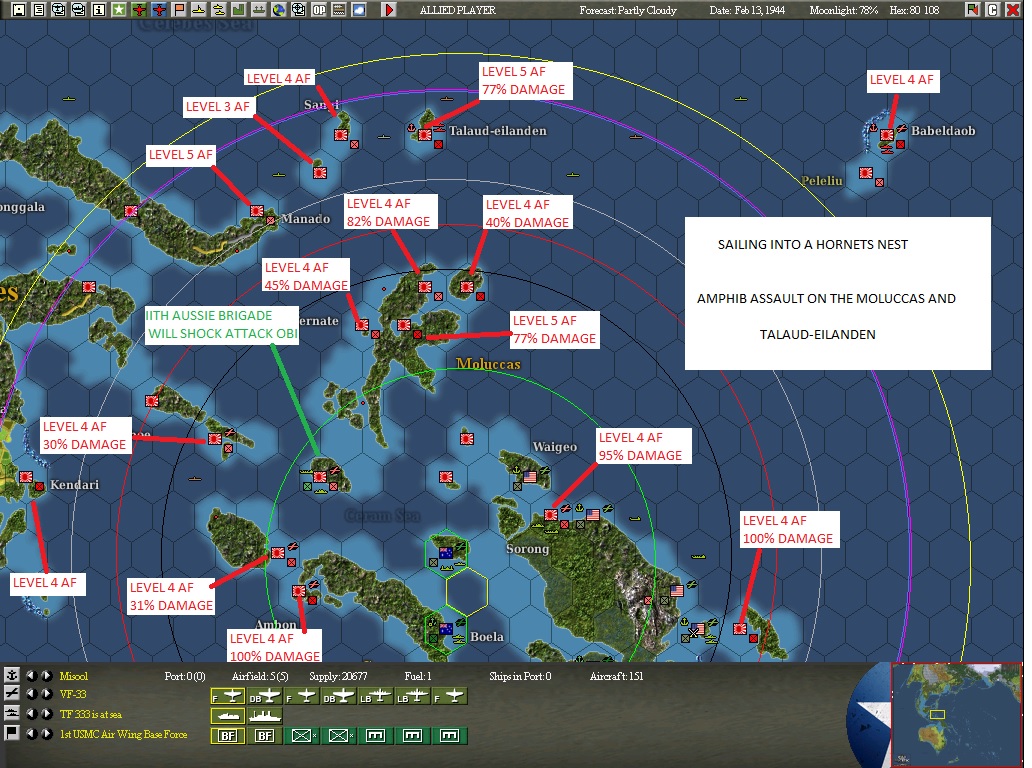Click left arrow beside 1st USMC Air Wing
This screenshot has width=1032, height=768.
coord(31,733)
